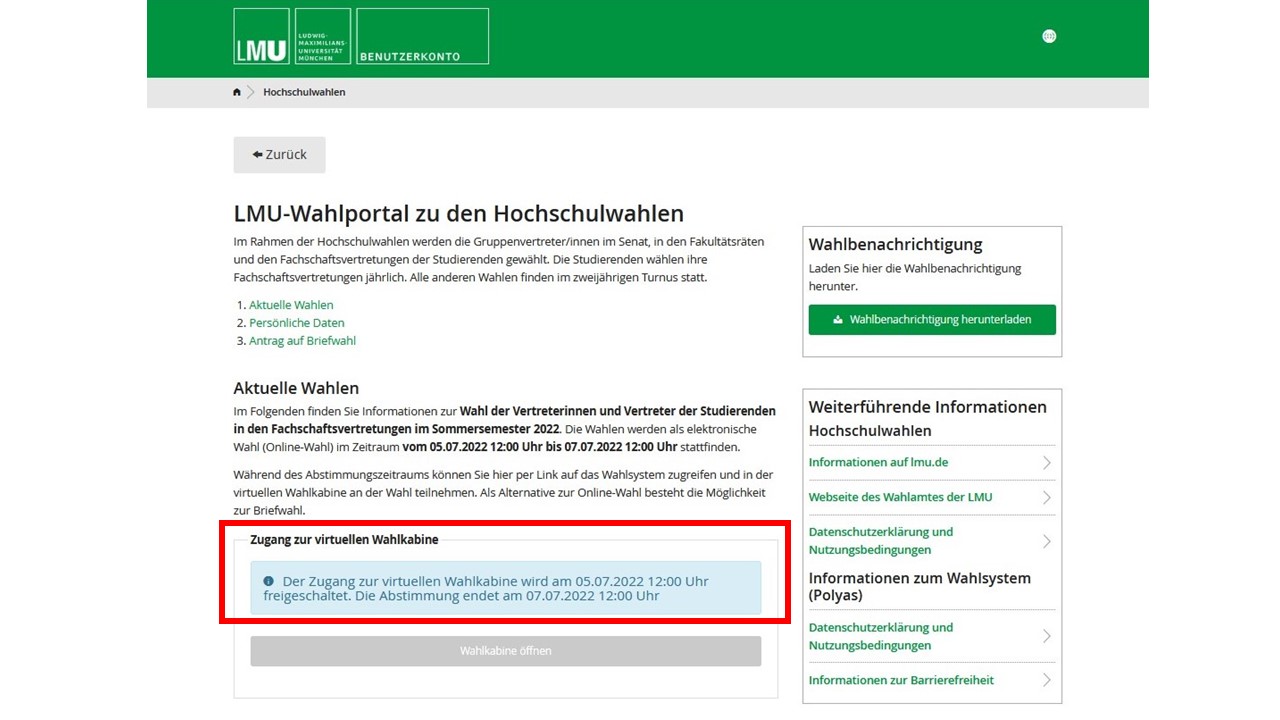Click the globe language icon in header
The height and width of the screenshot is (720, 1280).
click(x=1049, y=36)
